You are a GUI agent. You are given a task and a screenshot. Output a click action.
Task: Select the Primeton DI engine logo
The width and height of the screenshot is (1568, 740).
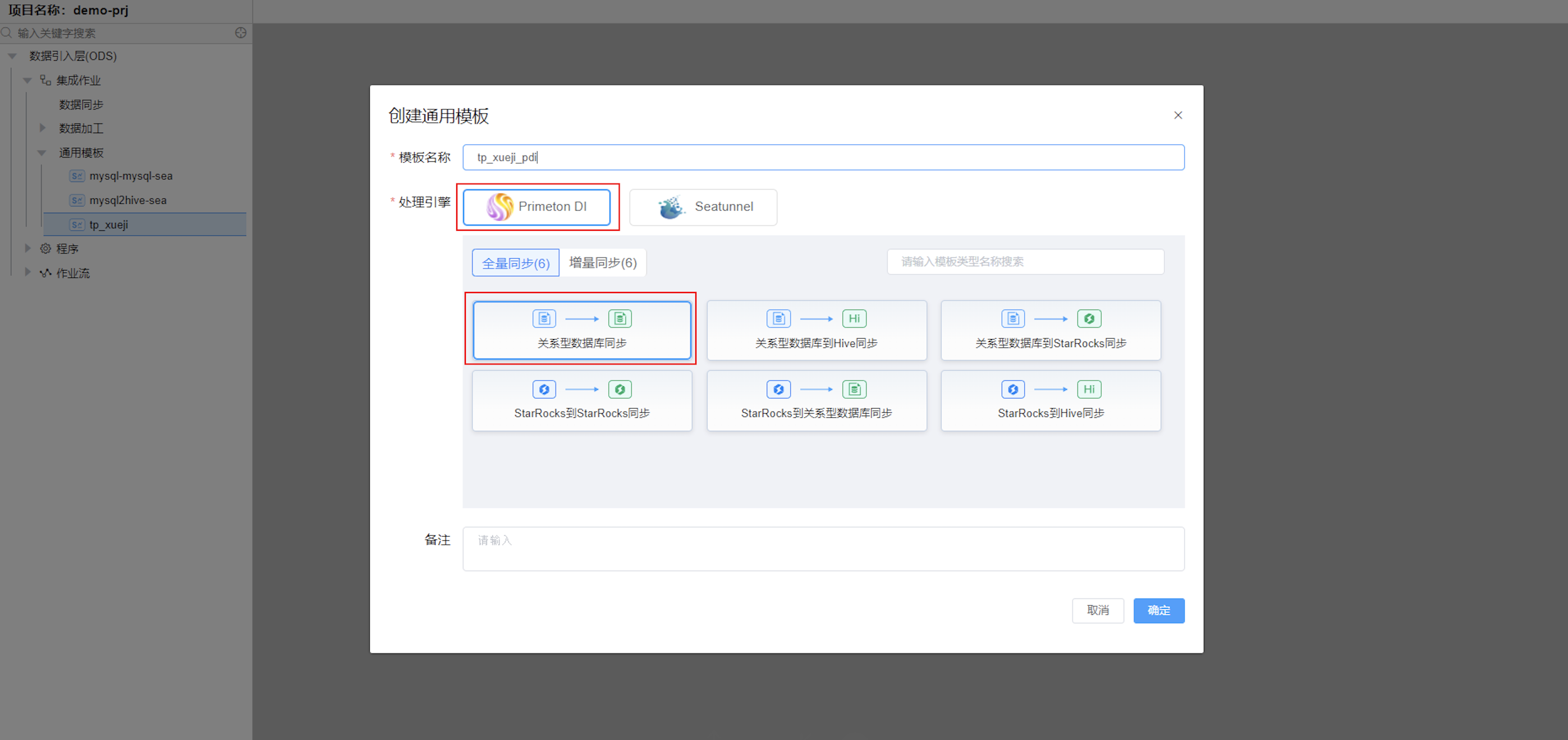click(x=499, y=207)
